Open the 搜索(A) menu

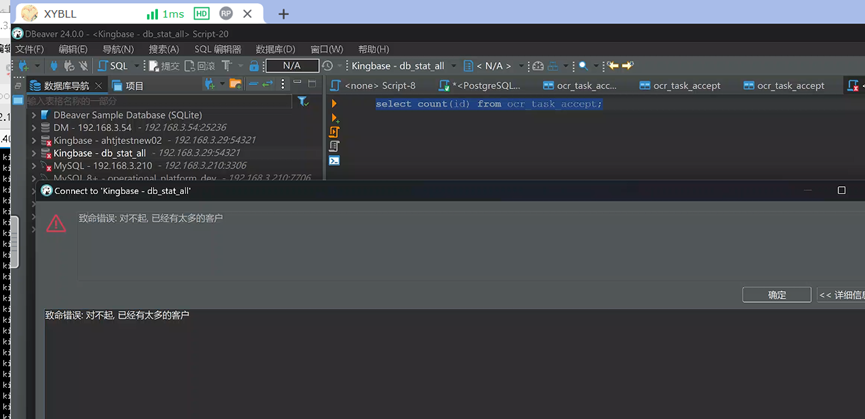click(164, 49)
